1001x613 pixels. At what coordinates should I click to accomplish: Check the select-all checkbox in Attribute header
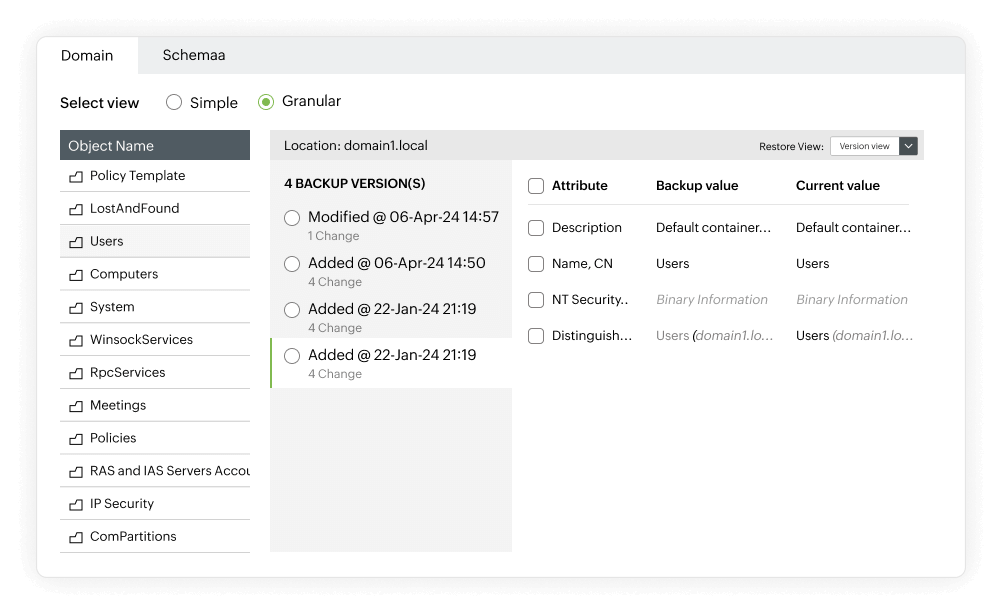pos(535,185)
